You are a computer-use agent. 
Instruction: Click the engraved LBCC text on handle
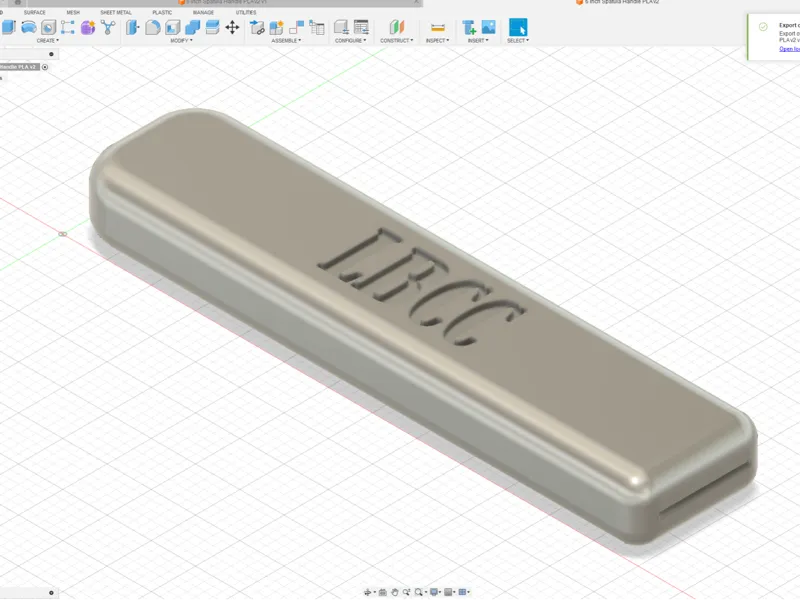421,287
